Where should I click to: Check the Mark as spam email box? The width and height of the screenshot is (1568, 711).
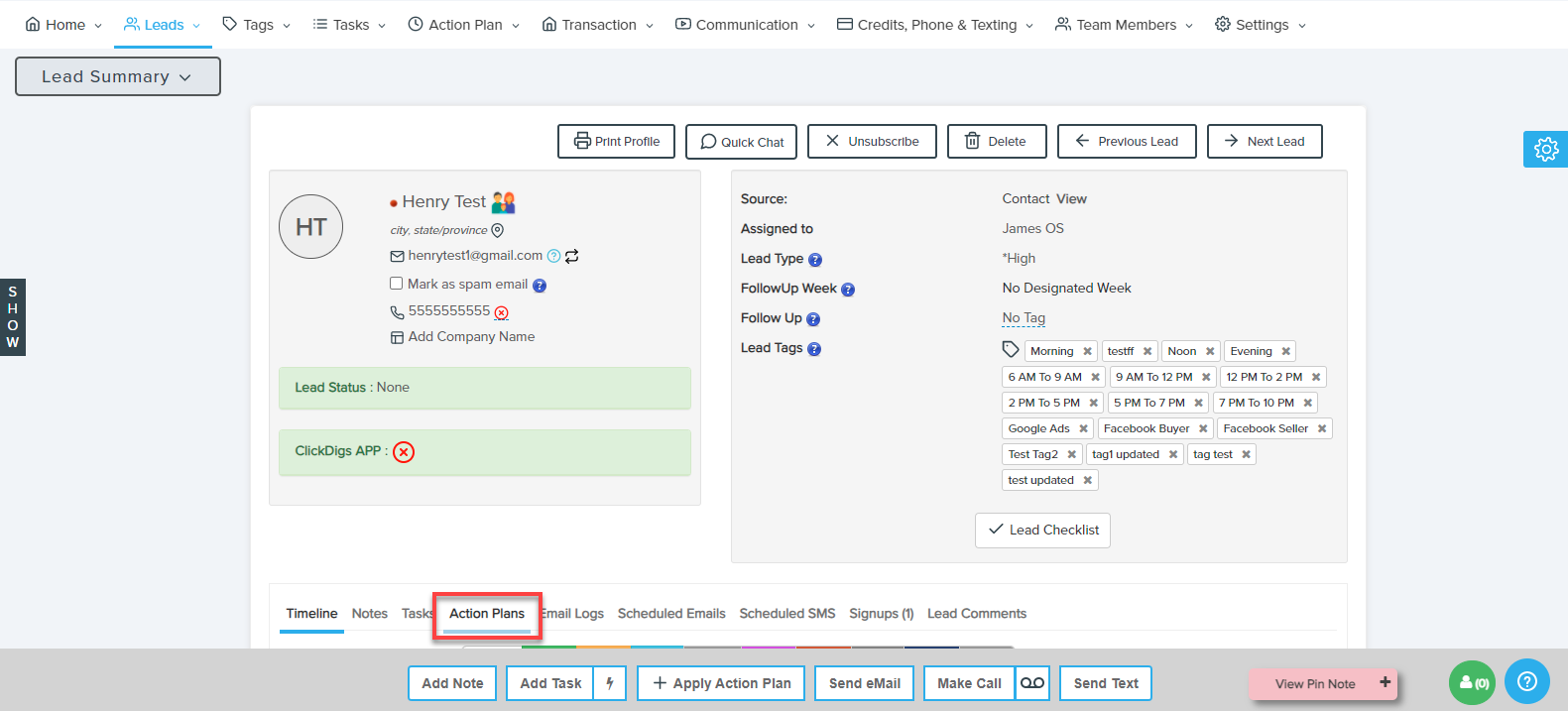tap(397, 284)
